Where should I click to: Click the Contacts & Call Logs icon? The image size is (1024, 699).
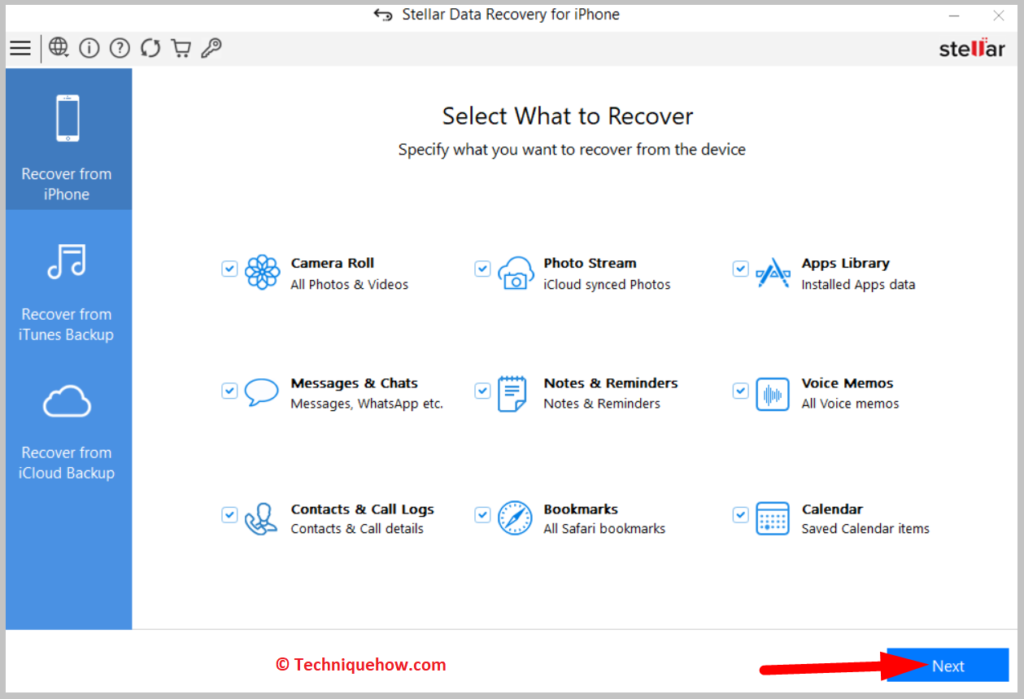261,519
